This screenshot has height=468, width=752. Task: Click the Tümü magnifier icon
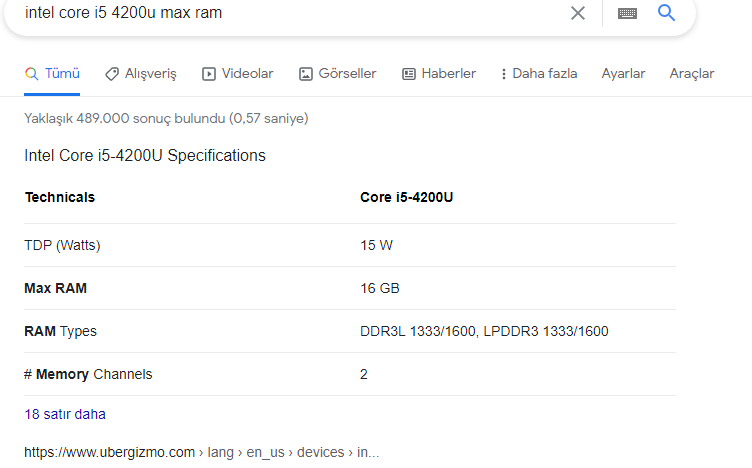(32, 74)
